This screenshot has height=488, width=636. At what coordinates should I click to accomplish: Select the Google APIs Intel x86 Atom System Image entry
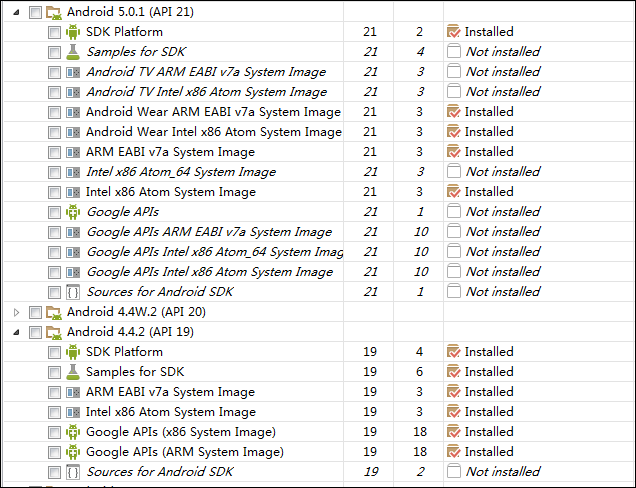point(210,272)
